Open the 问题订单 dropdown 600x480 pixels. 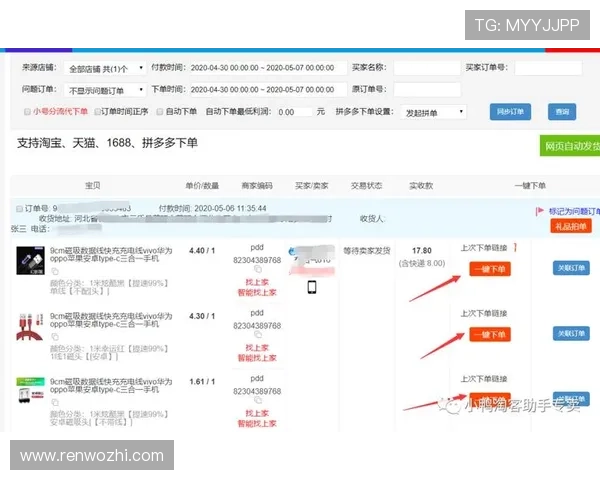[105, 90]
